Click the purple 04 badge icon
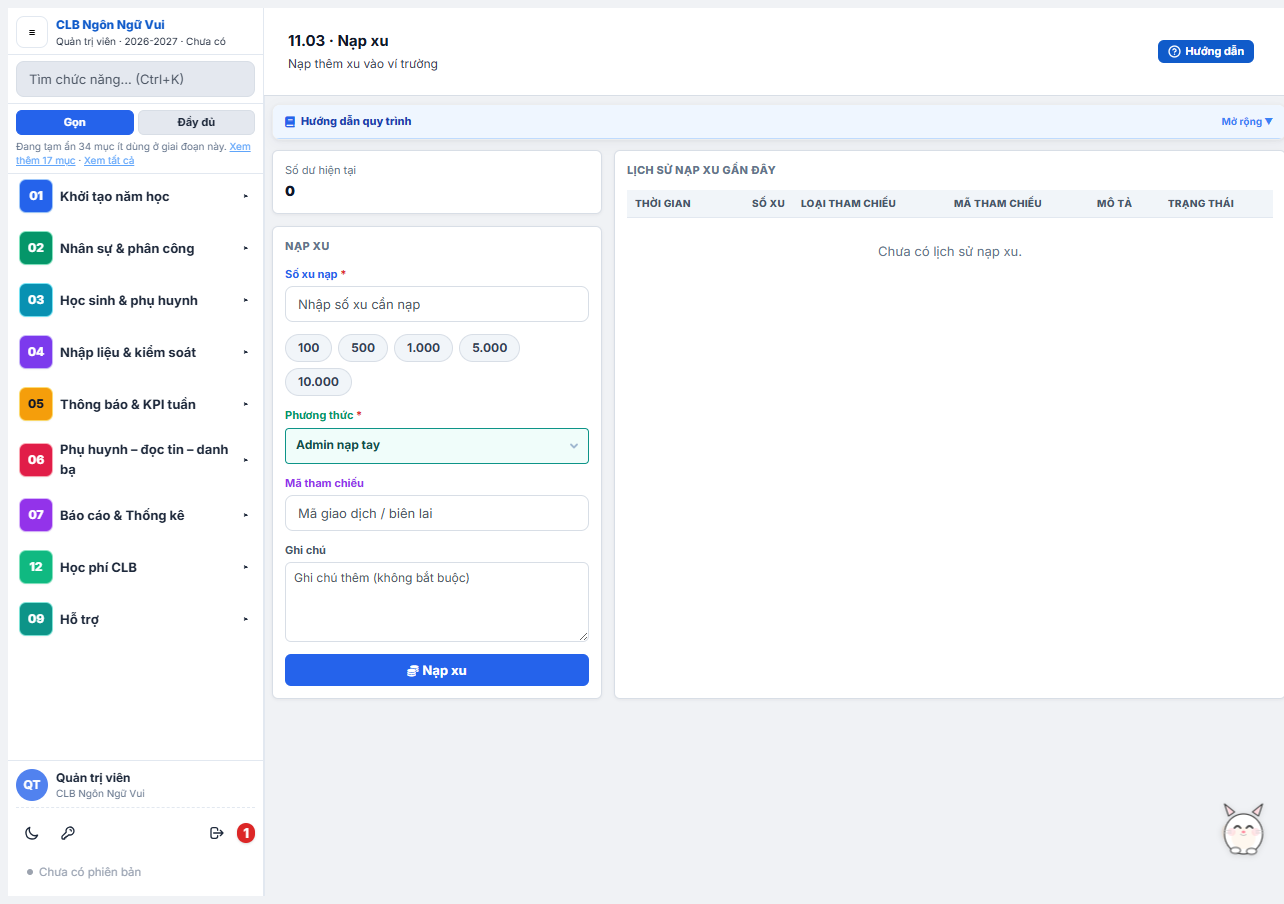This screenshot has width=1284, height=904. pyautogui.click(x=36, y=352)
